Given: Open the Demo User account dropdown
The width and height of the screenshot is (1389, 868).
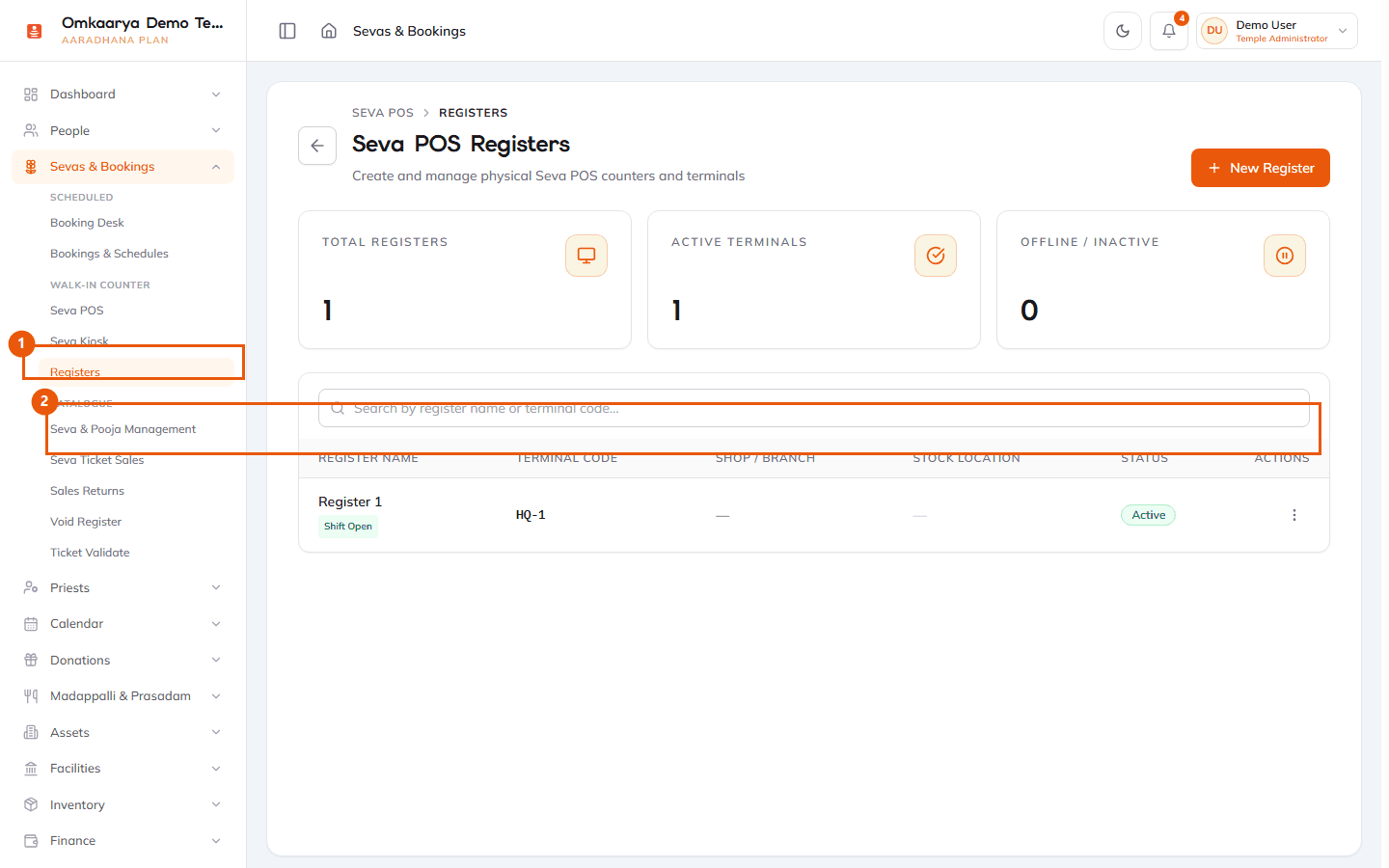Looking at the screenshot, I should point(1277,31).
